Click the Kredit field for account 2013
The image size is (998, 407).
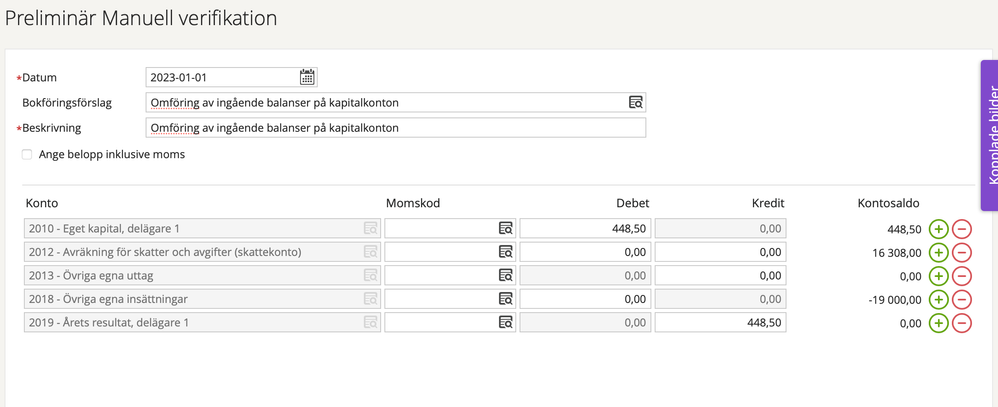point(720,275)
